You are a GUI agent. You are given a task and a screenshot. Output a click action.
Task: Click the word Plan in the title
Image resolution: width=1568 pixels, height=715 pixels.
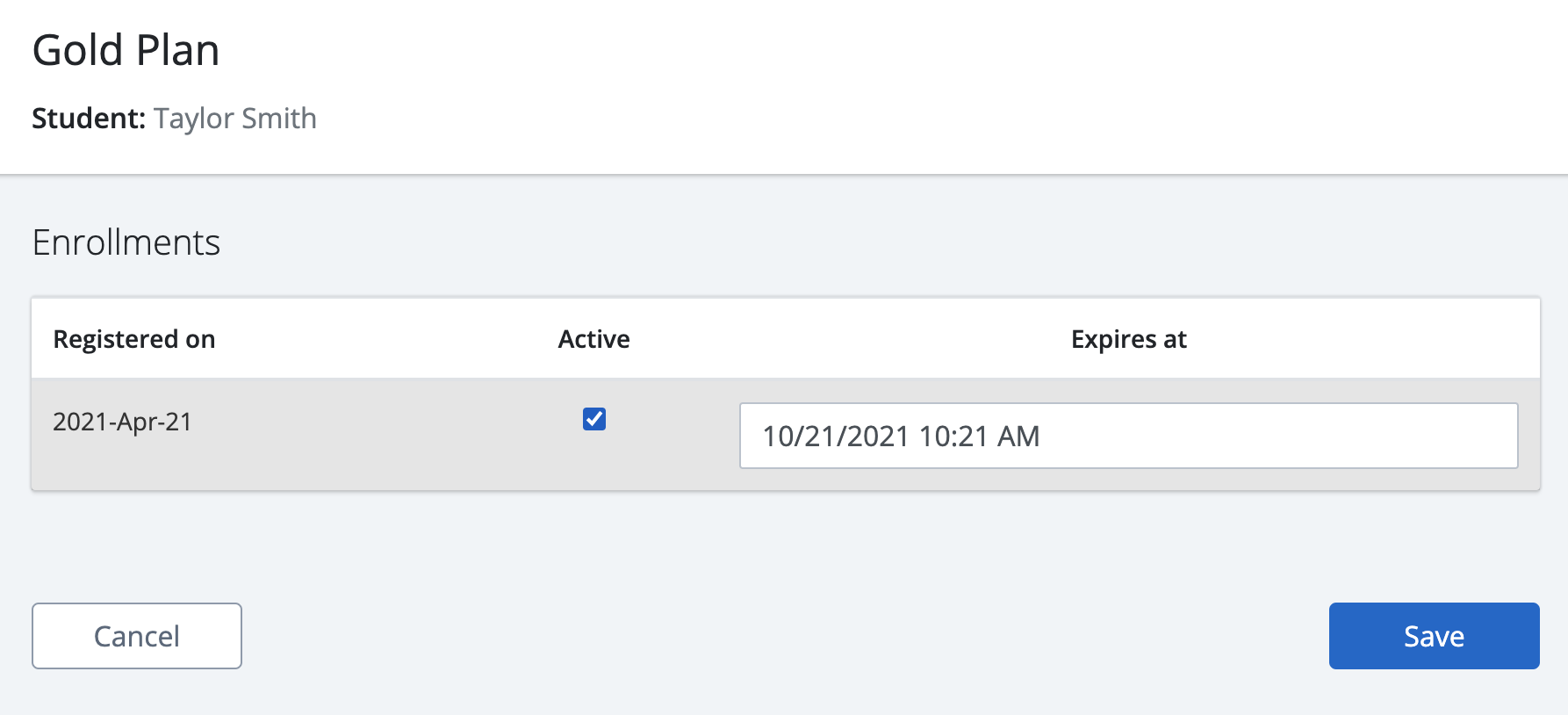click(177, 50)
